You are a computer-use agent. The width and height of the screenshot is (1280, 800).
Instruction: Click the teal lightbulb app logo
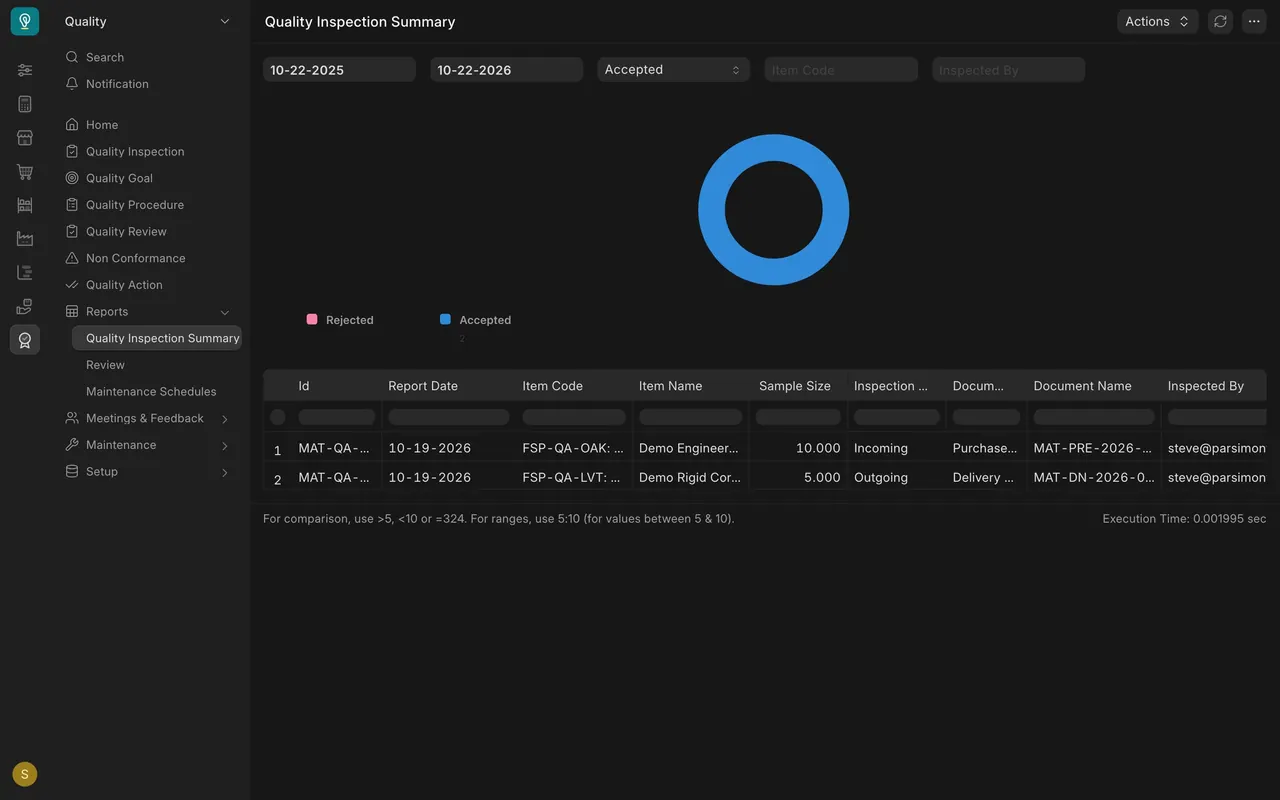tap(25, 21)
